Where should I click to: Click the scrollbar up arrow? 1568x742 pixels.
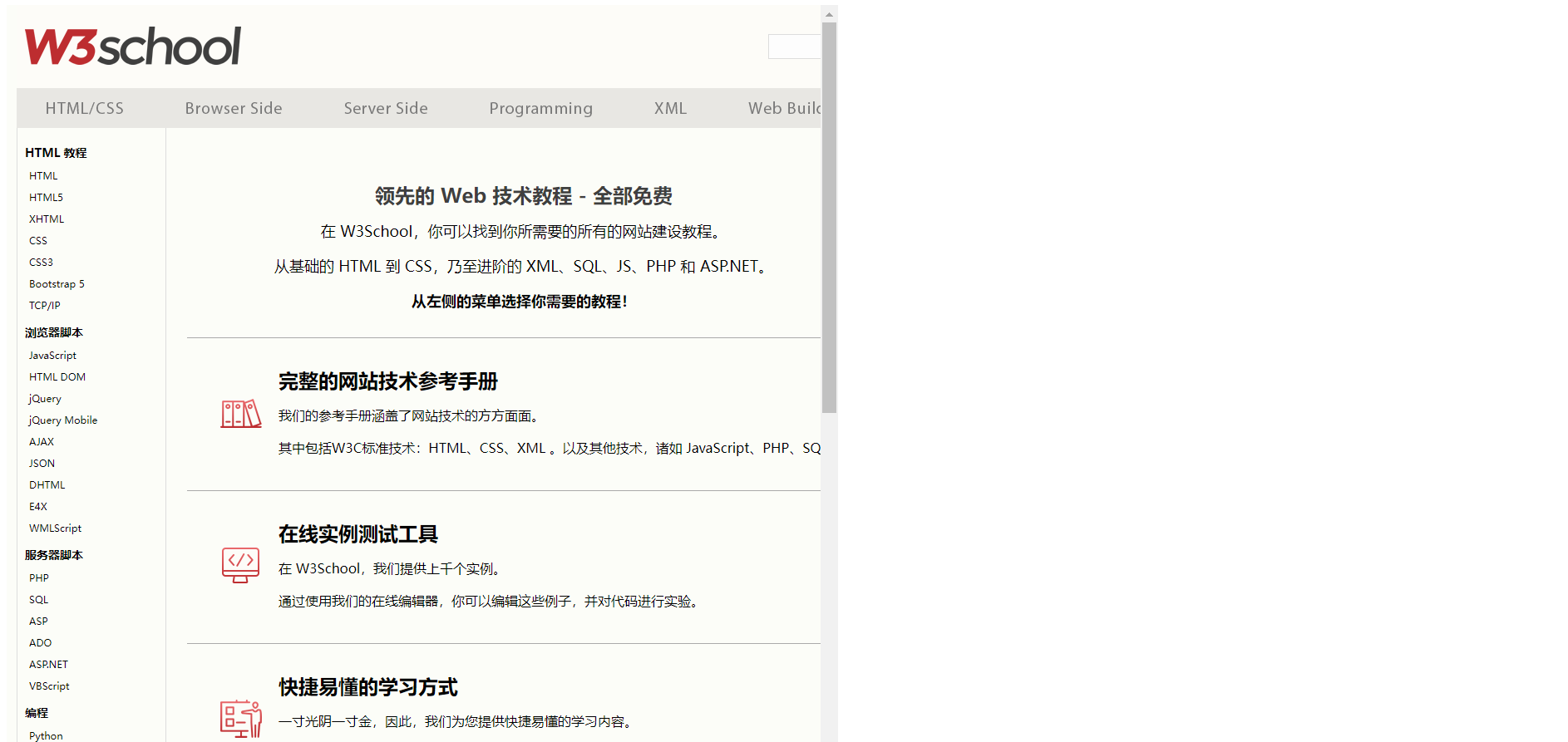click(x=829, y=14)
